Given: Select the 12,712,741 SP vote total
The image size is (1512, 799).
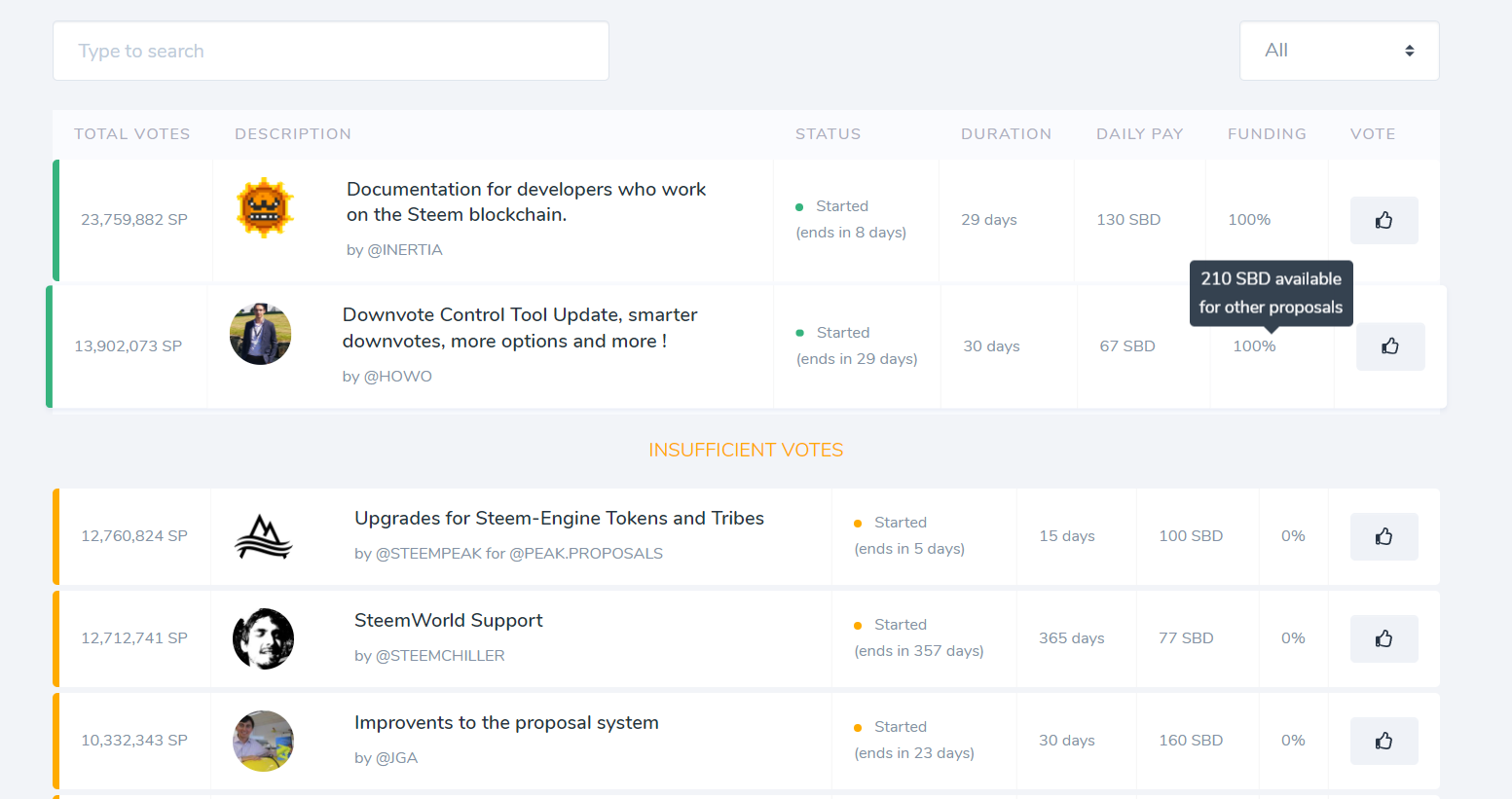Looking at the screenshot, I should [134, 638].
